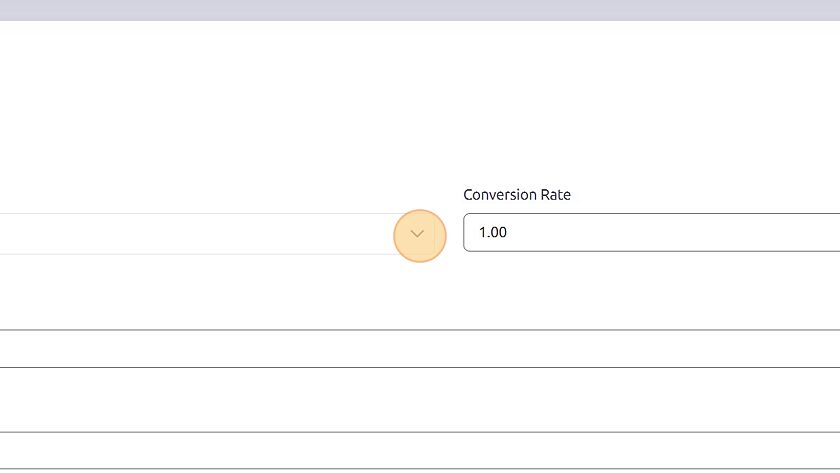Click the blank area above Conversion Rate

(651, 107)
